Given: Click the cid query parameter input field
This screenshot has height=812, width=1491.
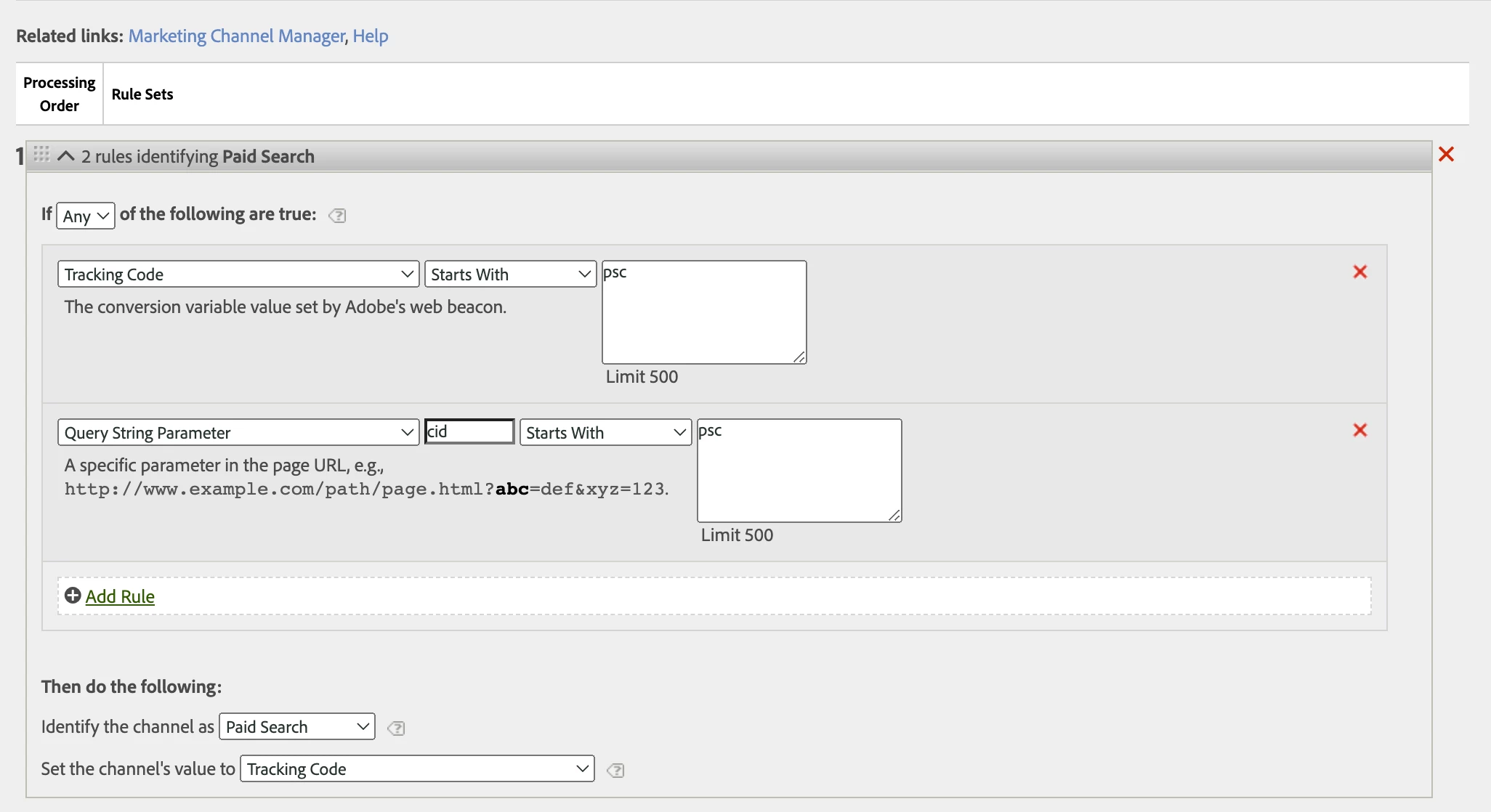Looking at the screenshot, I should [x=469, y=431].
